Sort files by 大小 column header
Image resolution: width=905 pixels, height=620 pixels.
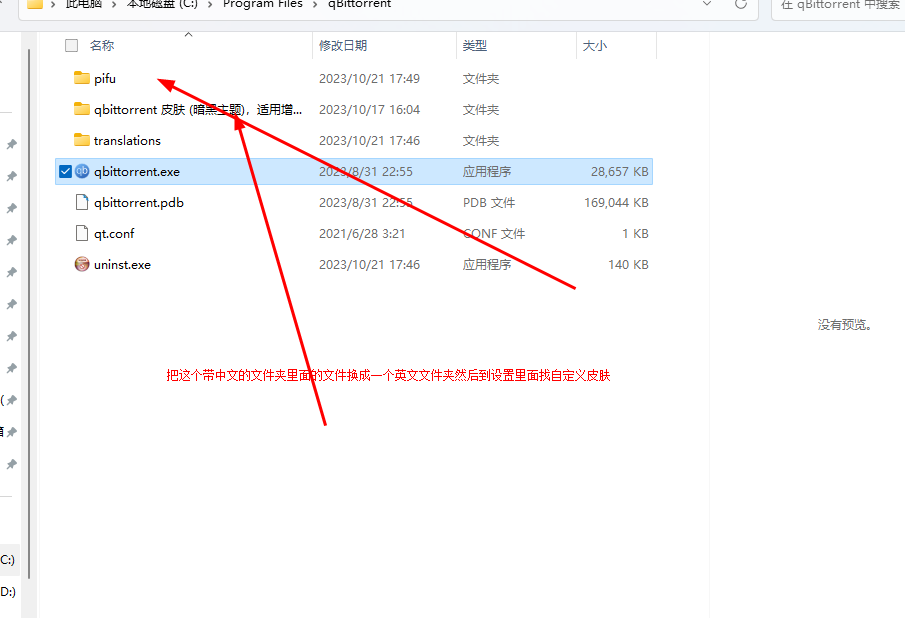pos(595,46)
